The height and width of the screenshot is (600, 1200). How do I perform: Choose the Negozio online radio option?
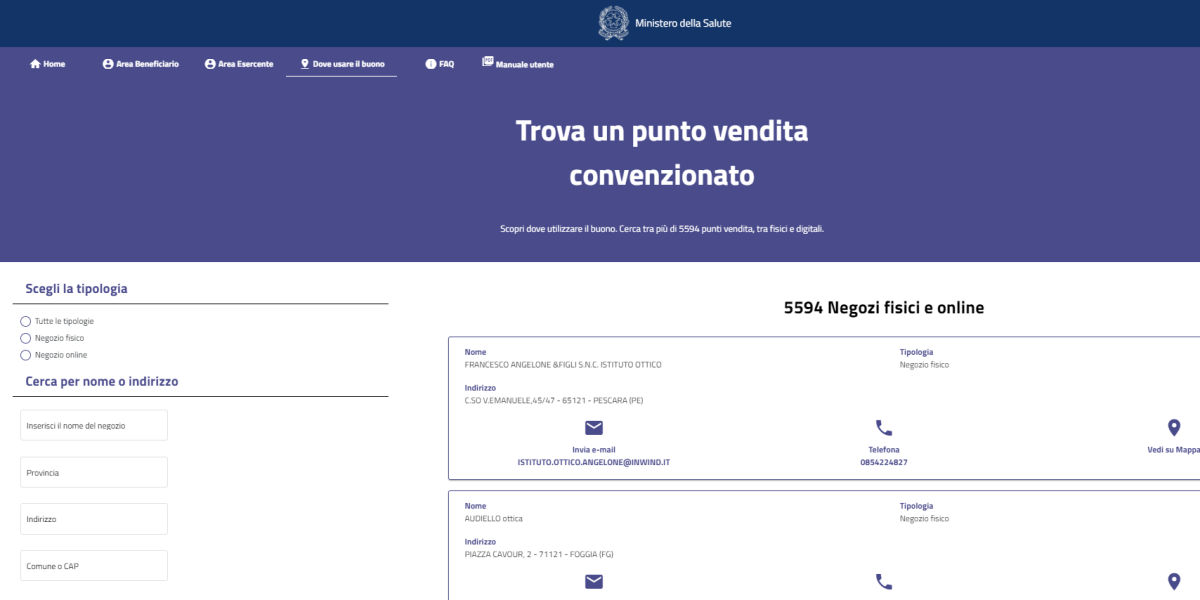pyautogui.click(x=26, y=355)
